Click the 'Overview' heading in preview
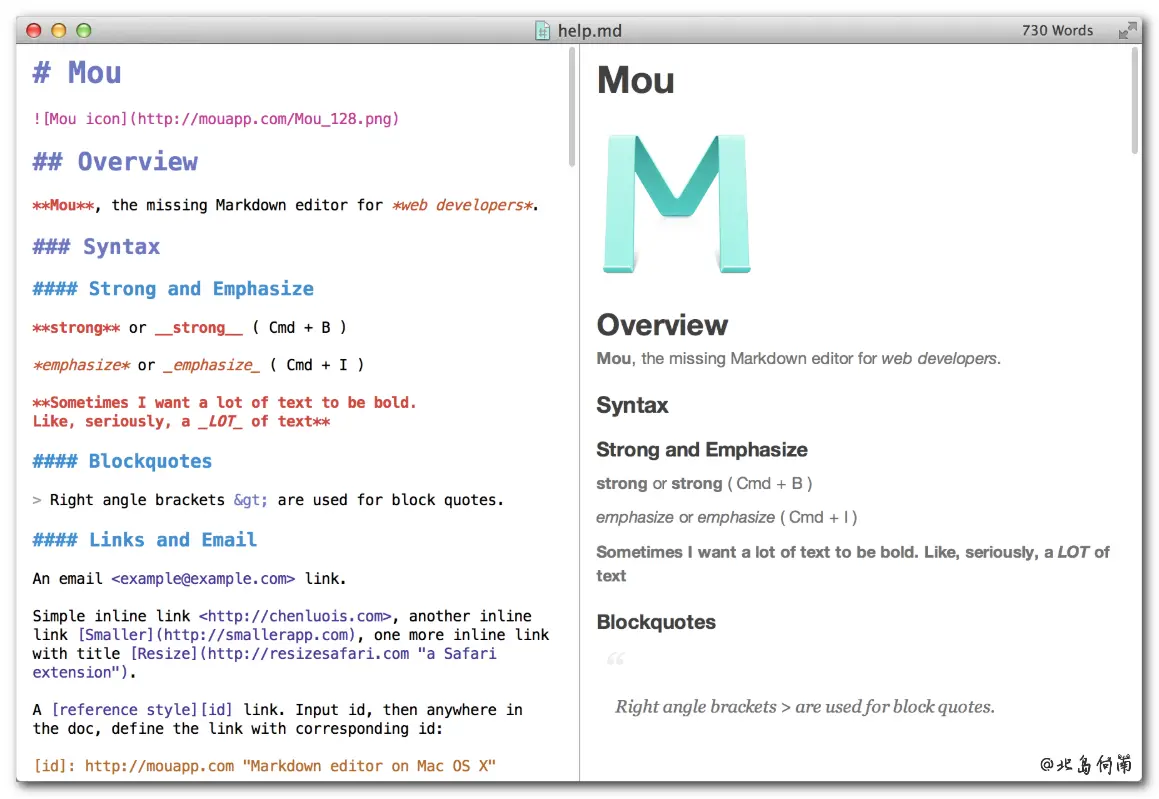Screen dimensions: 1159x799 [662, 325]
